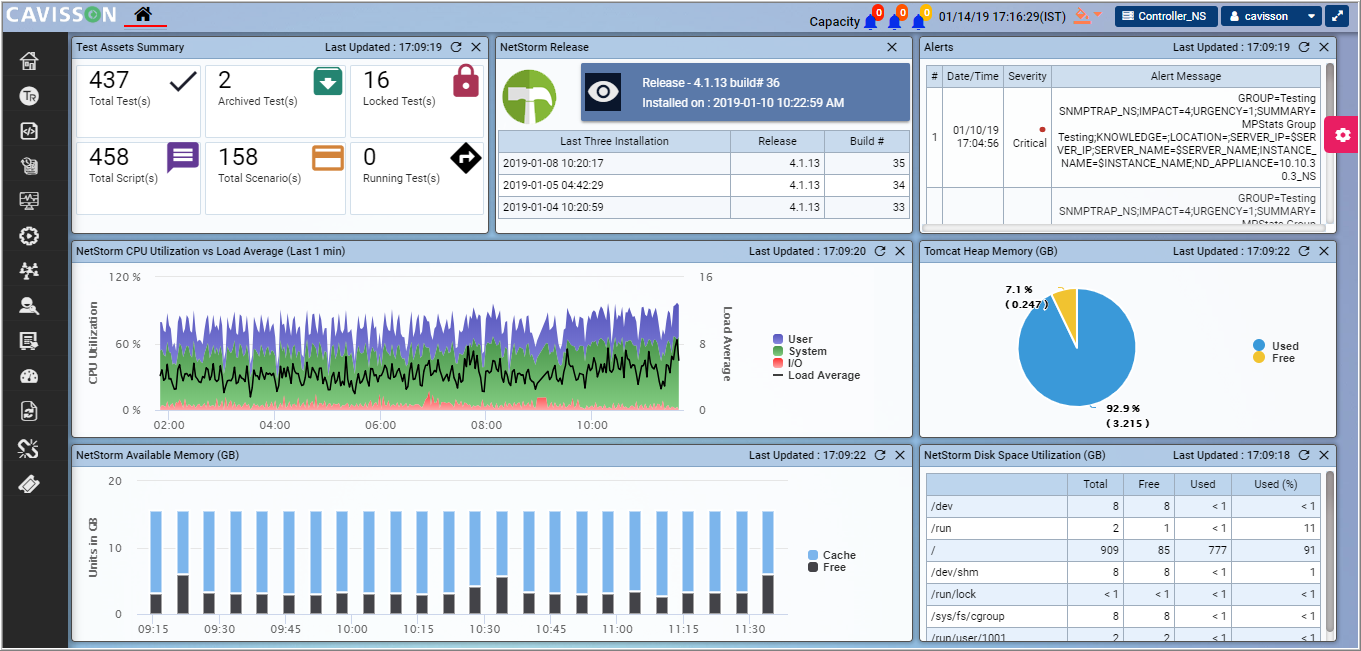Viewport: 1361px width, 651px height.
Task: Click the pink settings gear button
Action: point(1342,135)
